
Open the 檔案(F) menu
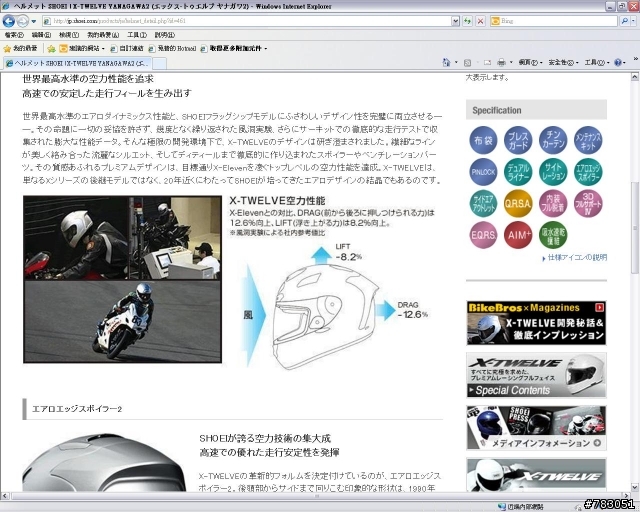point(14,35)
